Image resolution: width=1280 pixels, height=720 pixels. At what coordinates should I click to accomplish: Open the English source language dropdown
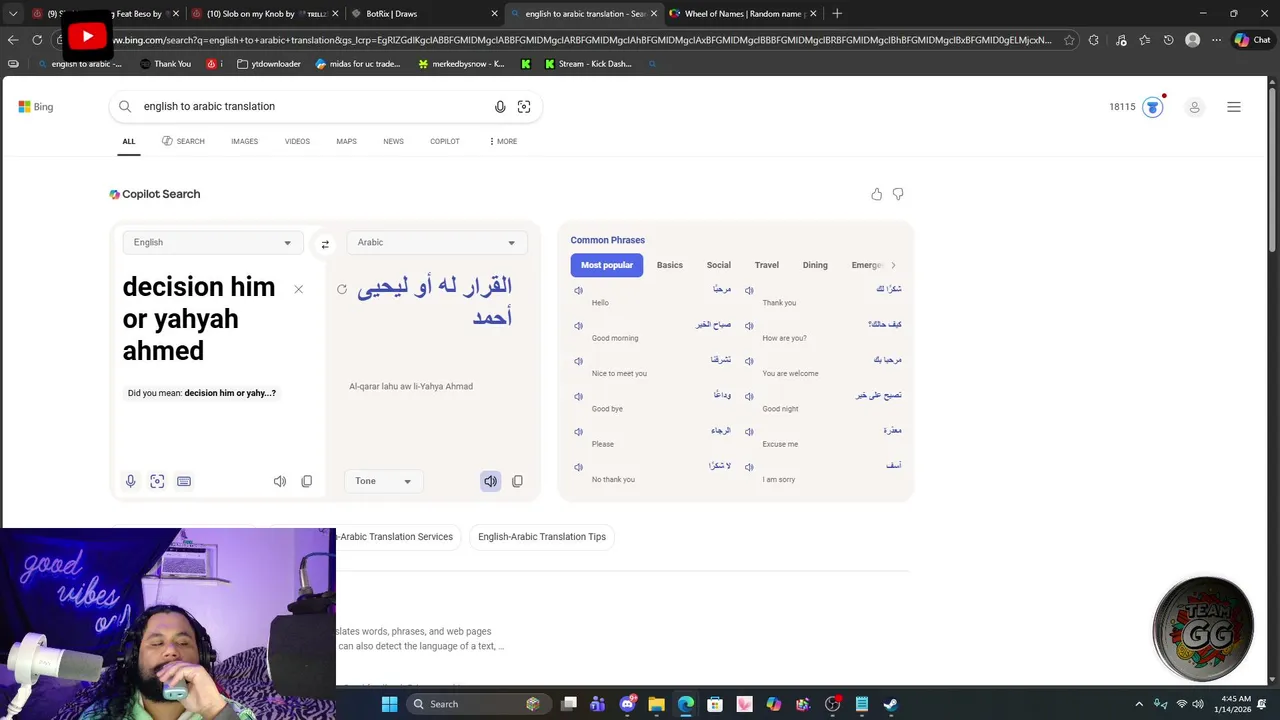(x=213, y=242)
